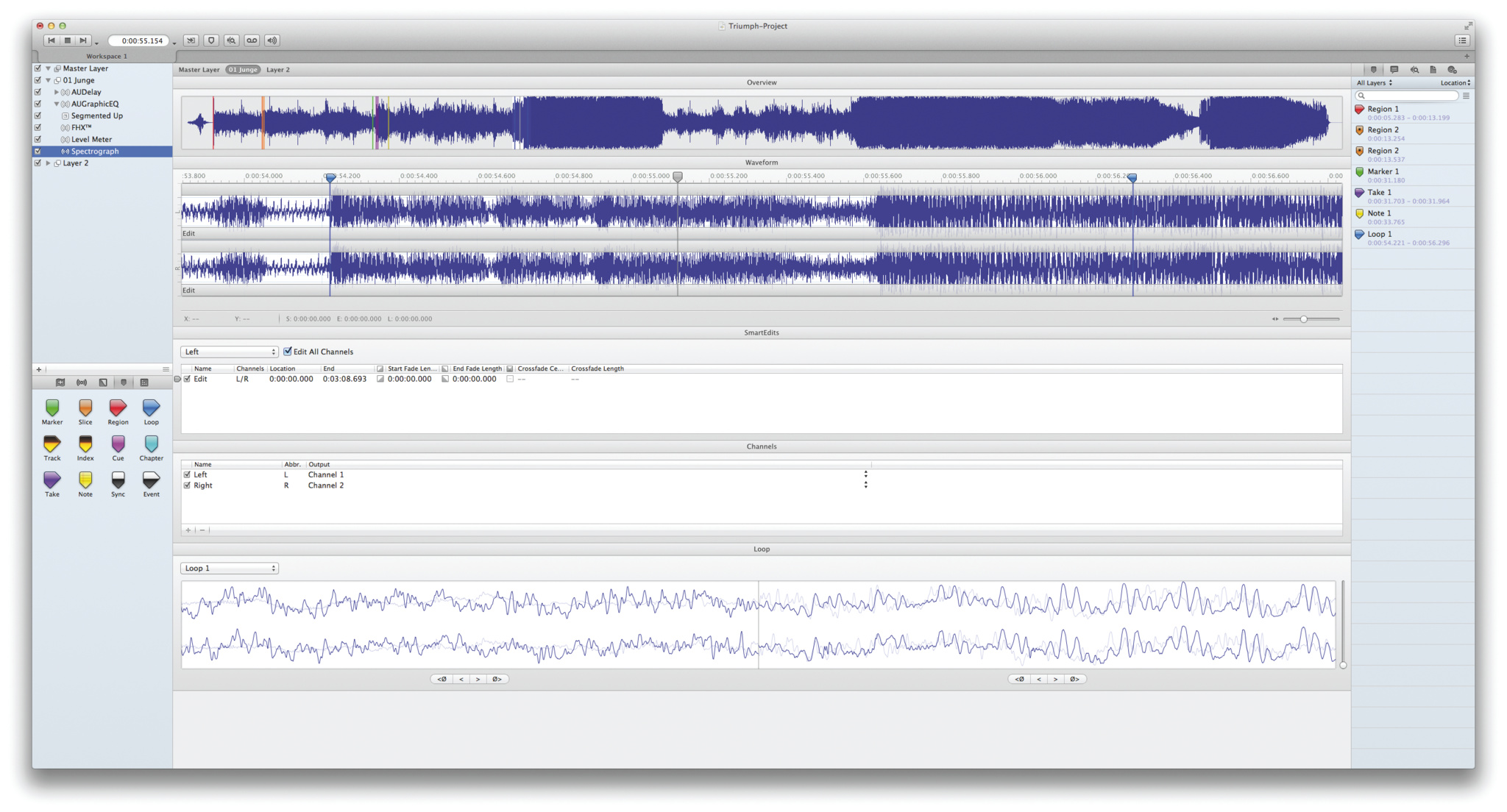This screenshot has width=1507, height=812.
Task: Select the Event marker tool
Action: [x=151, y=480]
